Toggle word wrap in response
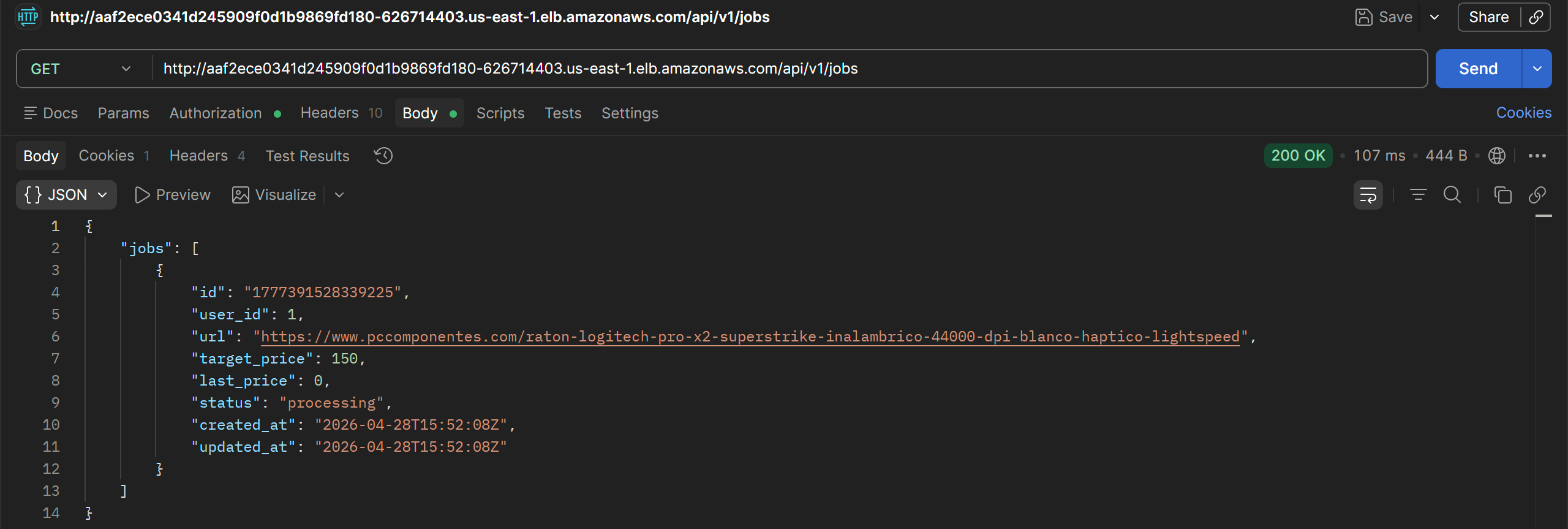 point(1368,195)
